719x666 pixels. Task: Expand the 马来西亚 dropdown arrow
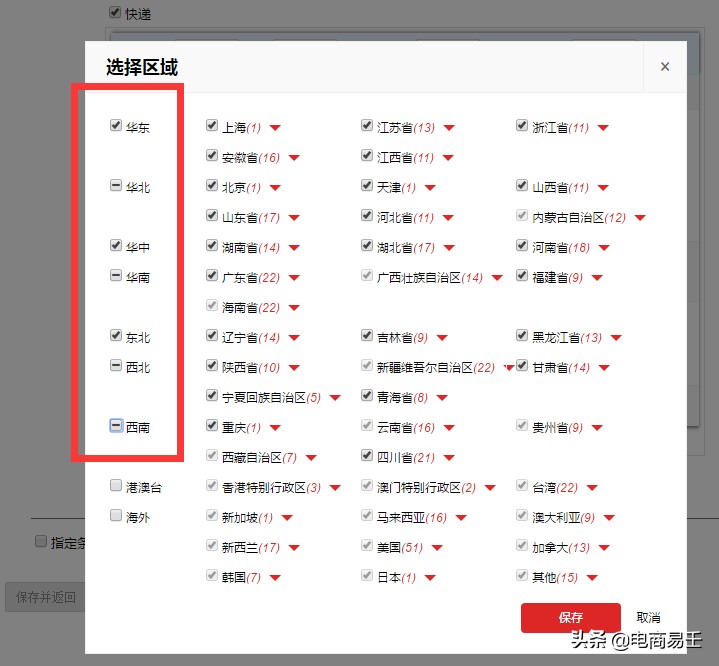tap(461, 518)
